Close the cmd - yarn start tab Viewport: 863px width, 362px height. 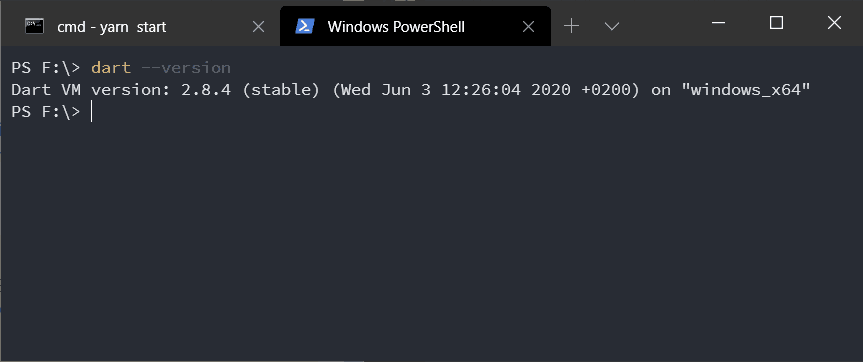point(258,26)
